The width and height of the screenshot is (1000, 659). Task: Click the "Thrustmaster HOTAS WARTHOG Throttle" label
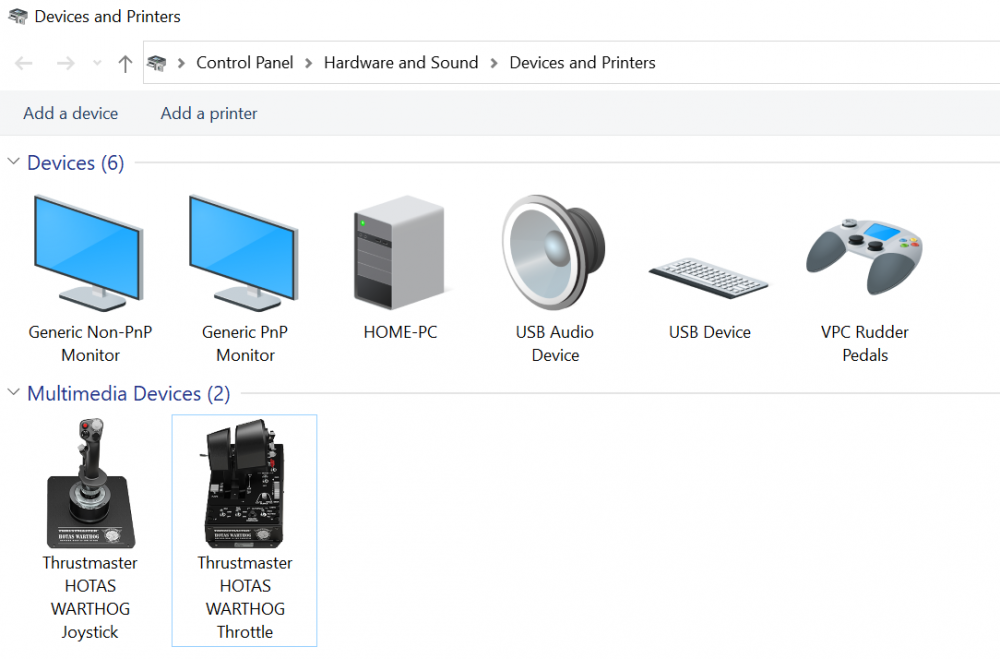[245, 598]
